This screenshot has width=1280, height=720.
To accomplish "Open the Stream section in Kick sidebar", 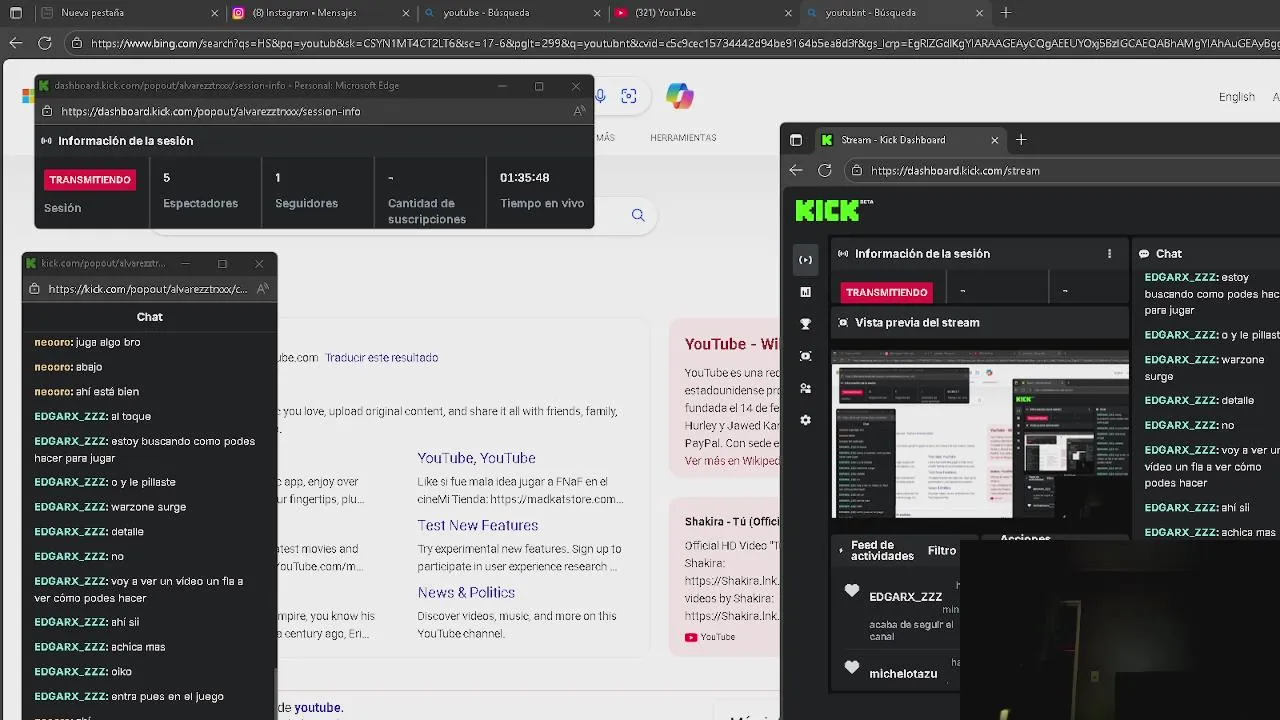I will [x=806, y=260].
